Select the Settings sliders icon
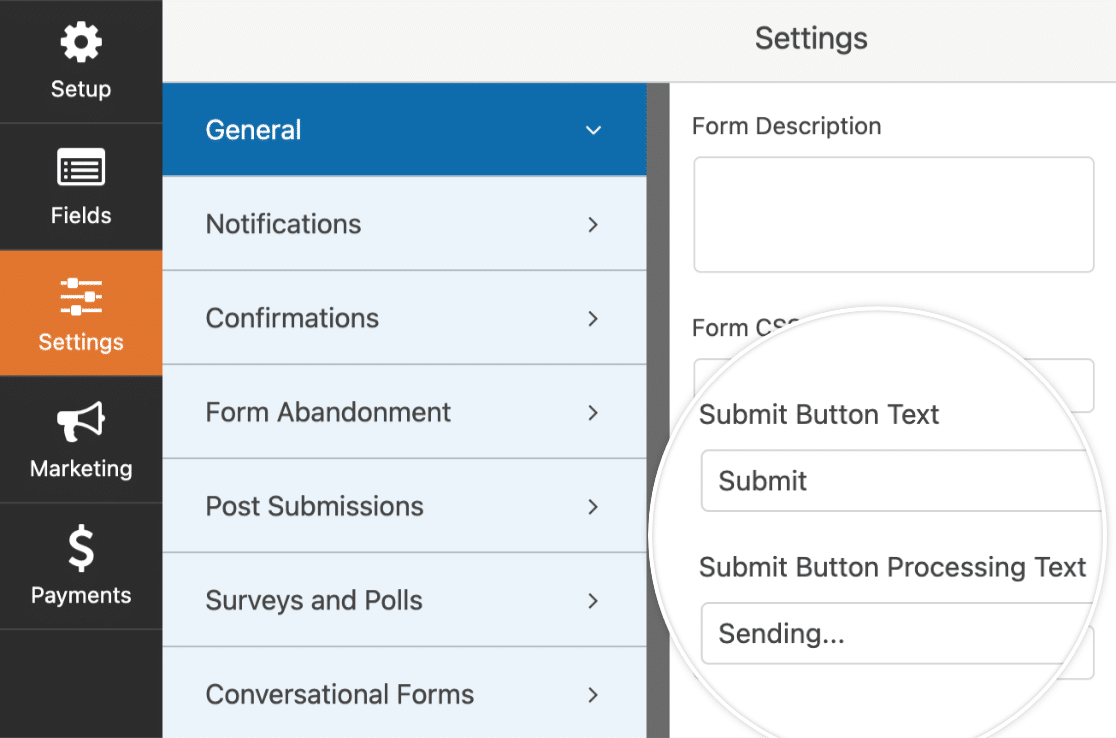The width and height of the screenshot is (1116, 738). point(80,295)
